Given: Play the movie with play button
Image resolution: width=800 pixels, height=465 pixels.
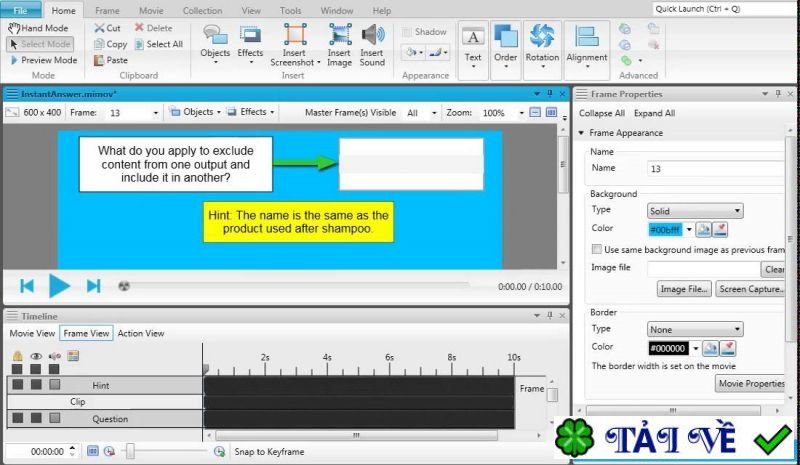Looking at the screenshot, I should pos(59,286).
